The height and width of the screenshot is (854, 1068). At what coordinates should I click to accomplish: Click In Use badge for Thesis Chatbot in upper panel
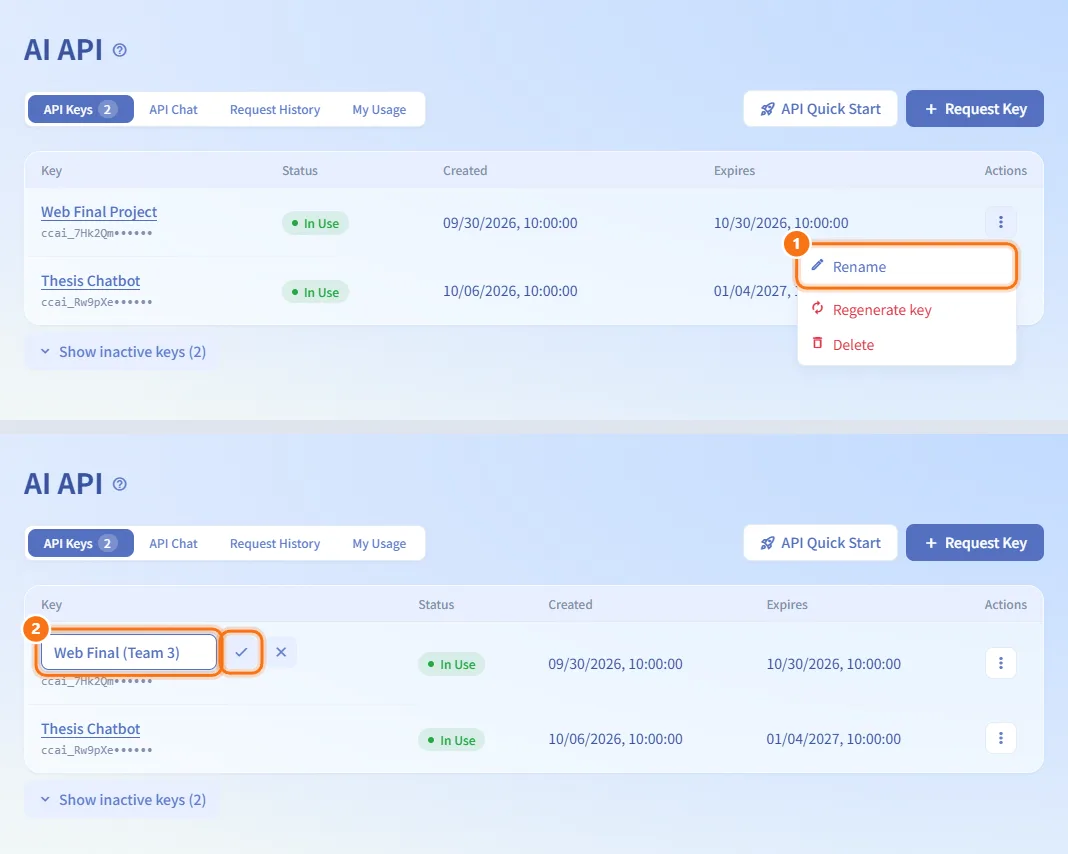315,292
